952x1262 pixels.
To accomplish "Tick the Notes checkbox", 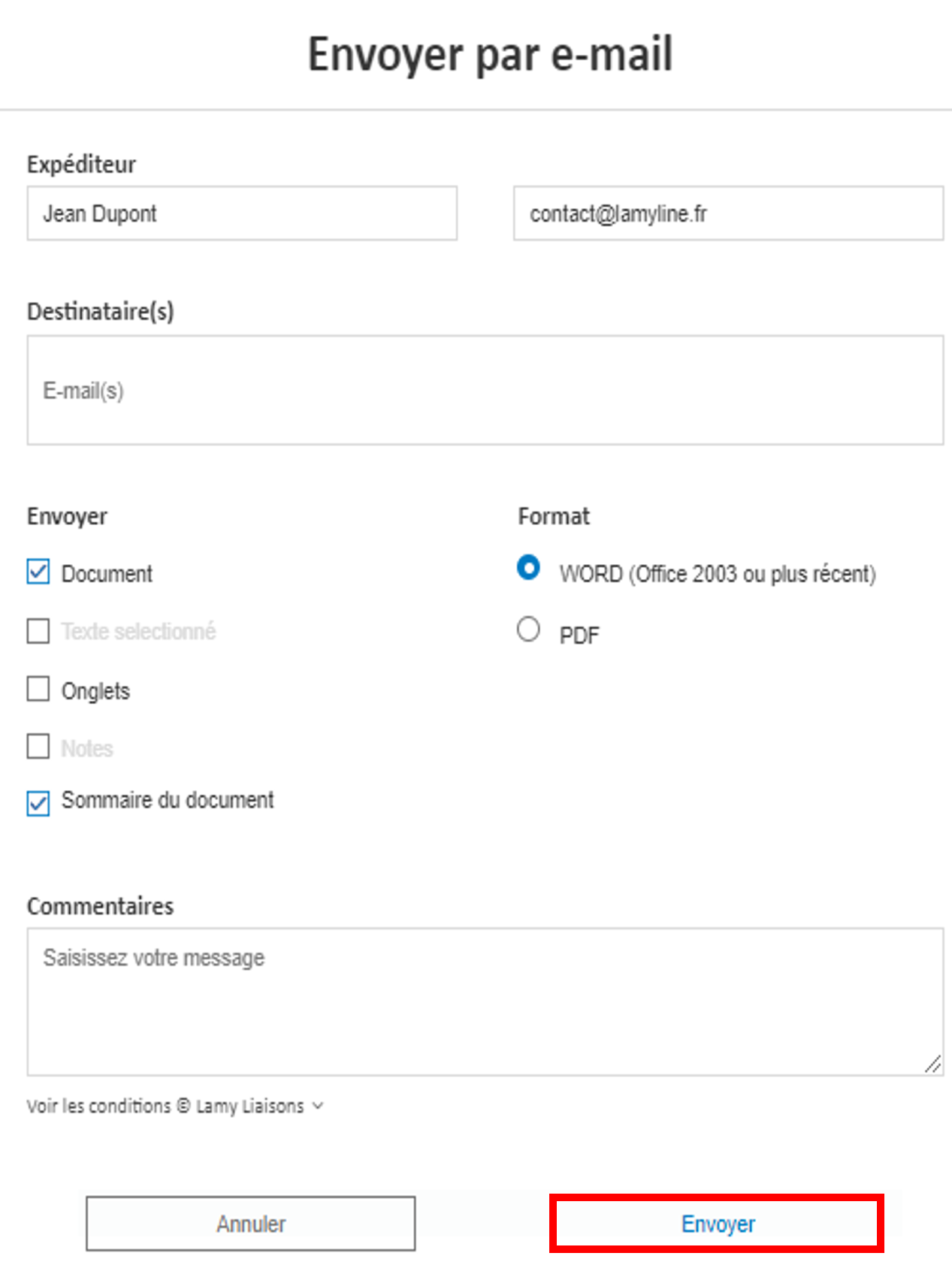I will coord(38,747).
